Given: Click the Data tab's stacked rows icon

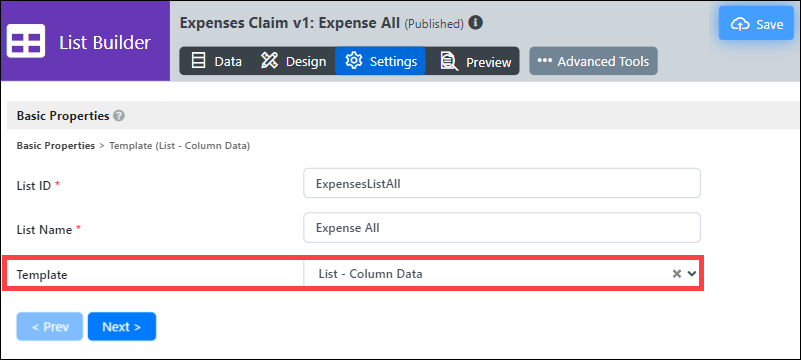Looking at the screenshot, I should click(198, 61).
